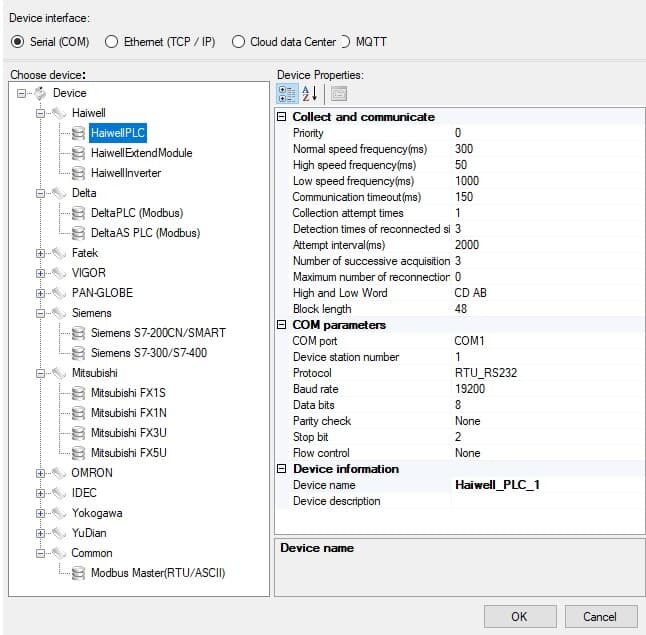Click the Common folder icon
The image size is (646, 635).
coord(59,553)
